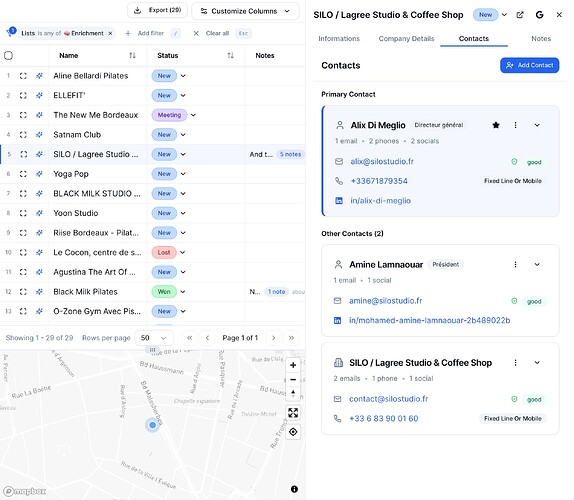The height and width of the screenshot is (500, 574).
Task: Open more options for Alix Di Meglio
Action: coord(515,125)
